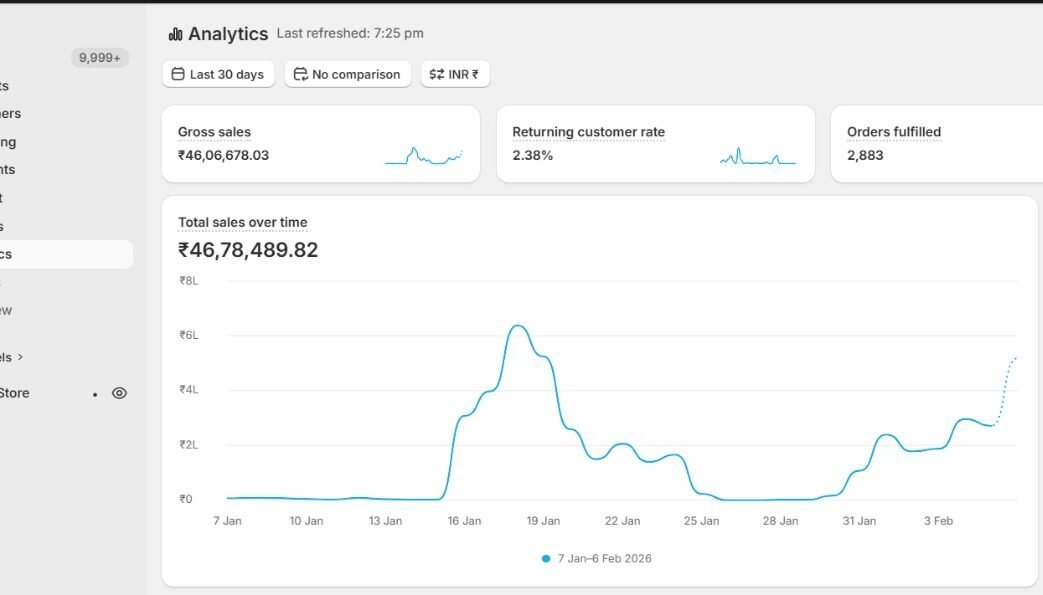
Task: Click the 9,999+ badge in sidebar
Action: point(100,58)
